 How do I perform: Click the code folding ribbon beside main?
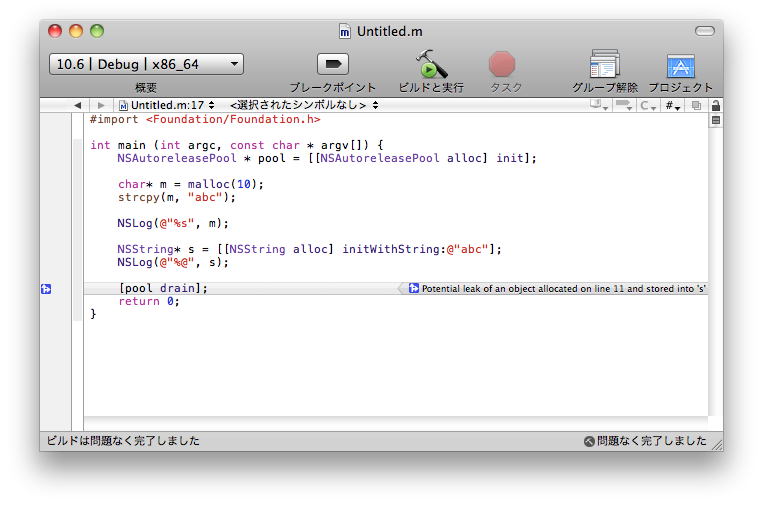(78, 230)
